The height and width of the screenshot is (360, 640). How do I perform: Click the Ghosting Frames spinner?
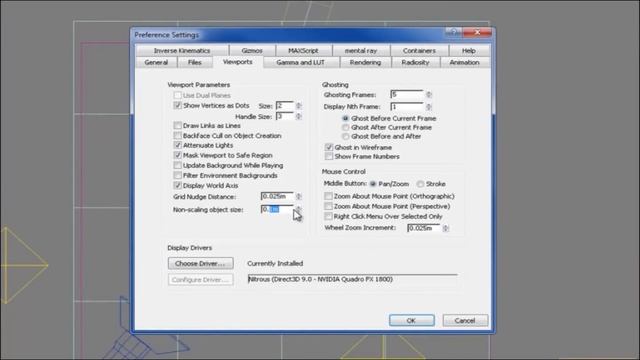coord(429,95)
